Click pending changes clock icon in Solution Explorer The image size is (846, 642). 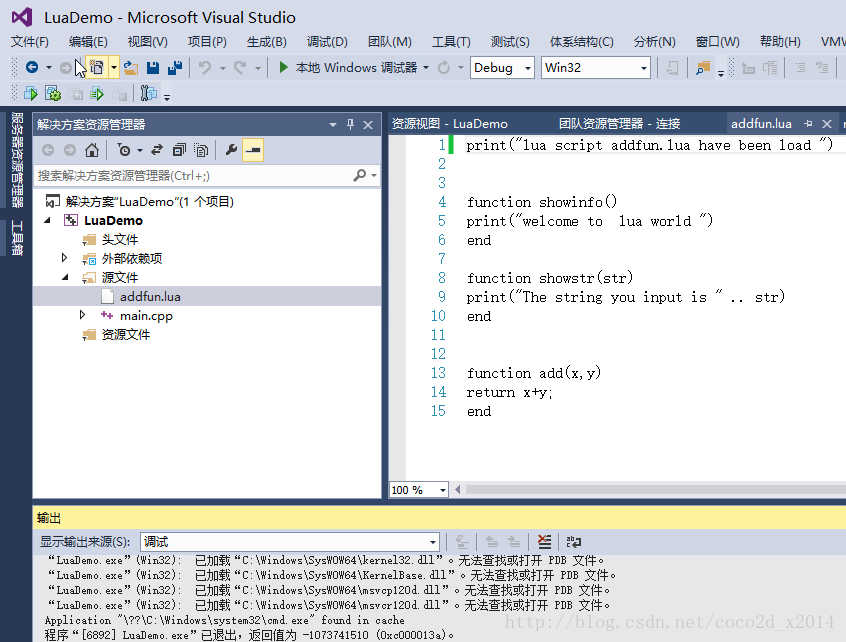click(x=124, y=150)
